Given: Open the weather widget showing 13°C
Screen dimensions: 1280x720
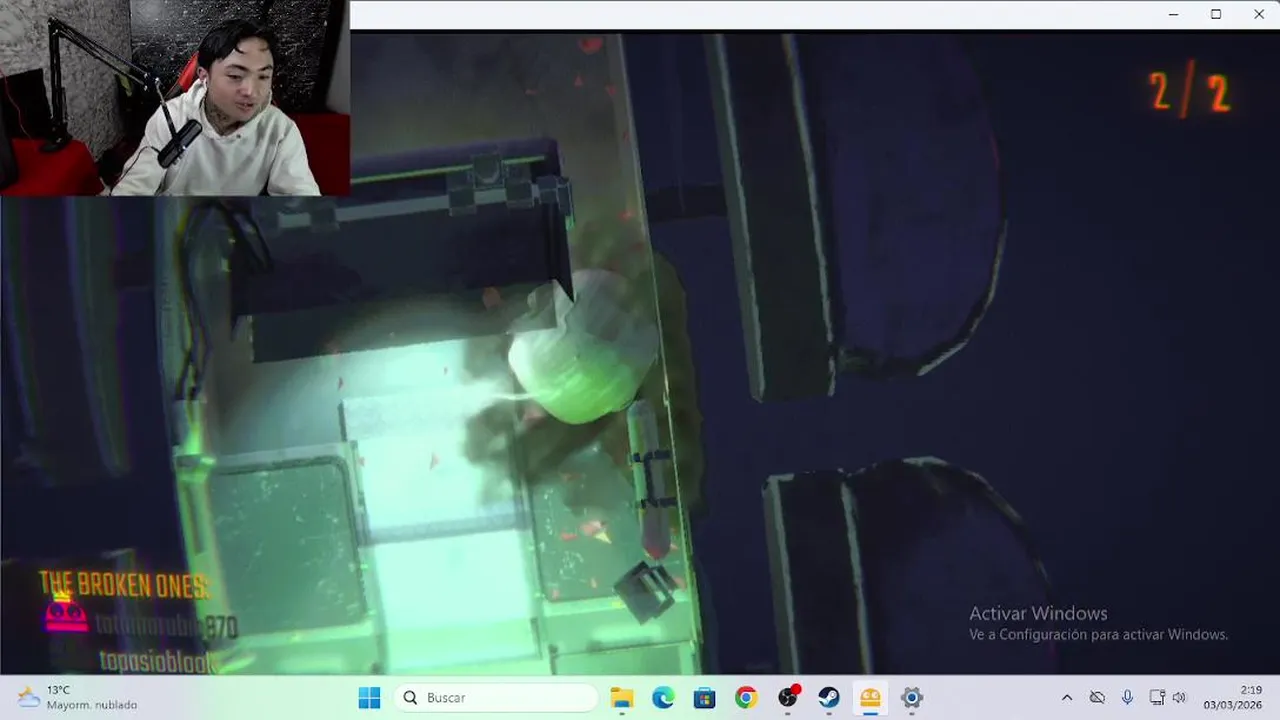Looking at the screenshot, I should [76, 698].
